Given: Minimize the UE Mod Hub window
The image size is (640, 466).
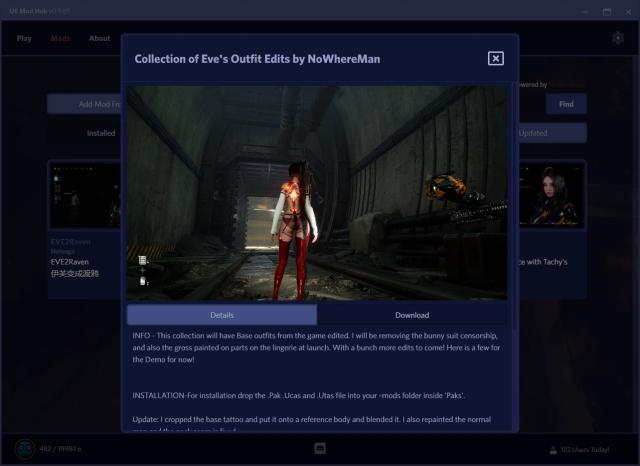Looking at the screenshot, I should 585,12.
